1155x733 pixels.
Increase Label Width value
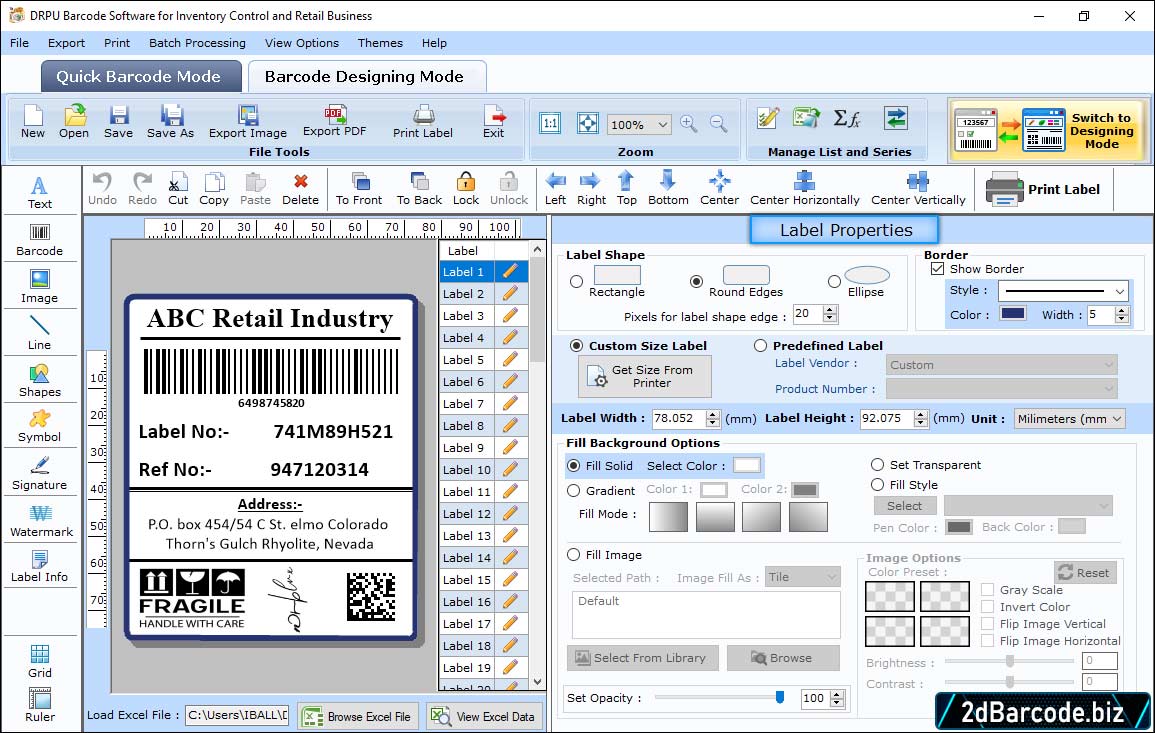(x=712, y=415)
